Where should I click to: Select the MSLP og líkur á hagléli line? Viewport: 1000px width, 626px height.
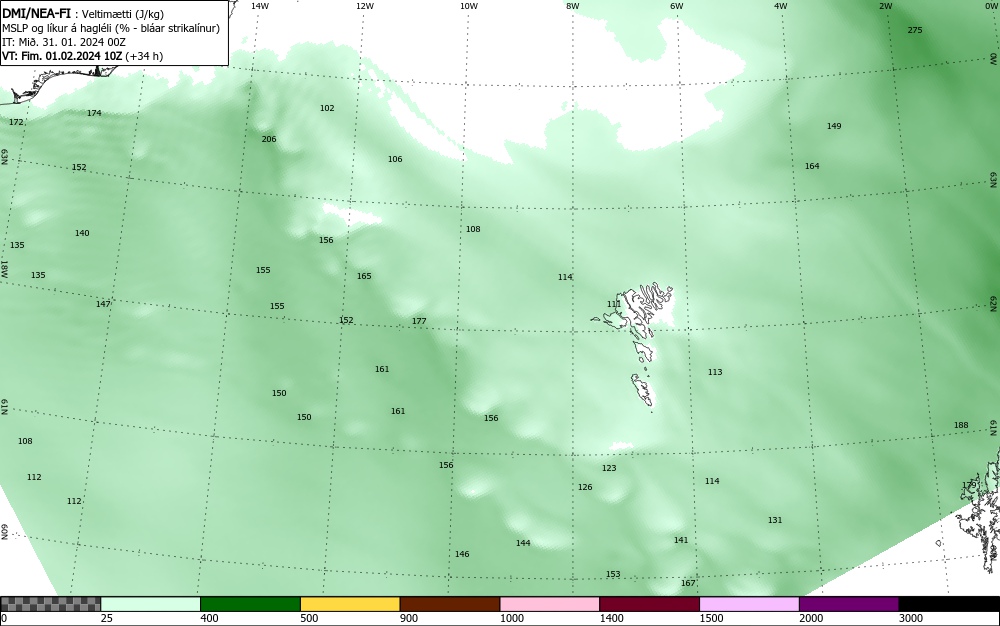111,29
